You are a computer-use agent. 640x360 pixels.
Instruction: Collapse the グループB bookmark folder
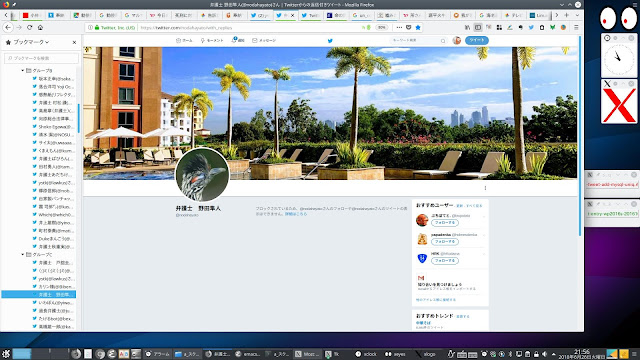point(23,71)
